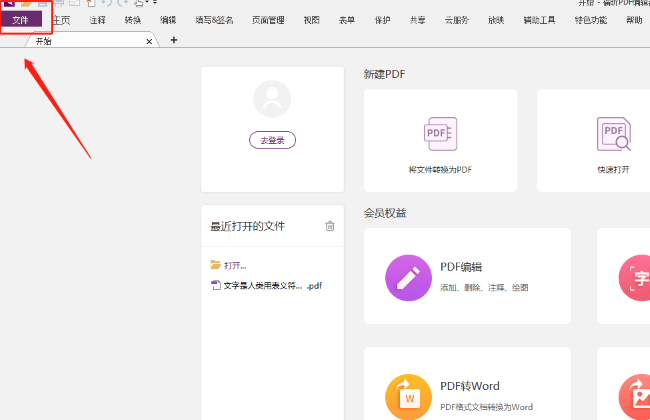Close the 开始 document tab
The height and width of the screenshot is (420, 650).
(x=149, y=41)
